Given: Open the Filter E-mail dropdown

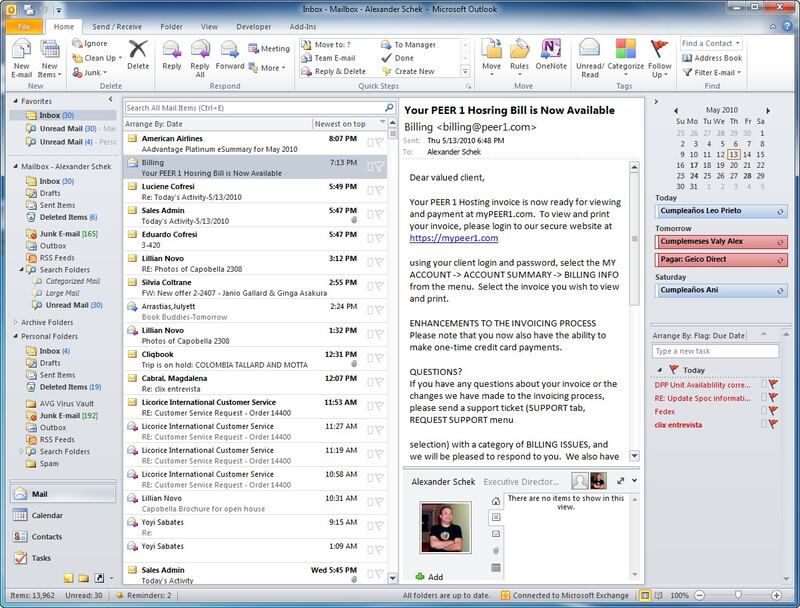Looking at the screenshot, I should point(714,72).
